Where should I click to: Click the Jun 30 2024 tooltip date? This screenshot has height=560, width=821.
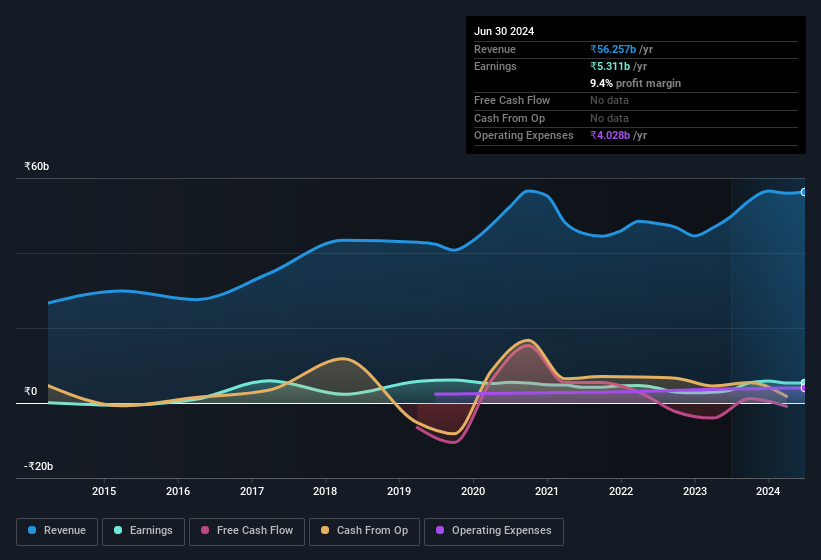coord(504,31)
